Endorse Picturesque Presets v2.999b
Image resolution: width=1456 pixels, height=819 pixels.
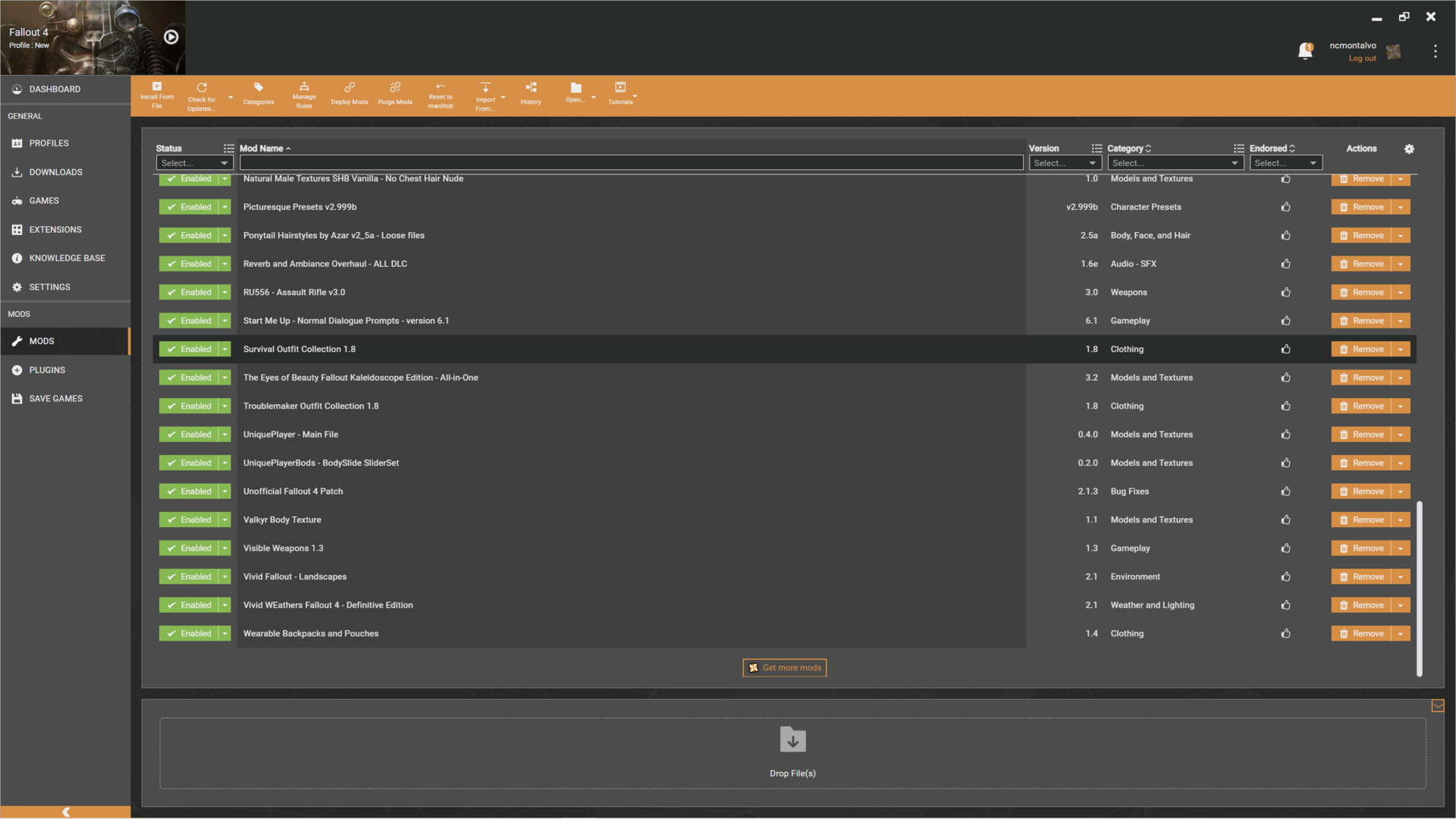coord(1286,207)
